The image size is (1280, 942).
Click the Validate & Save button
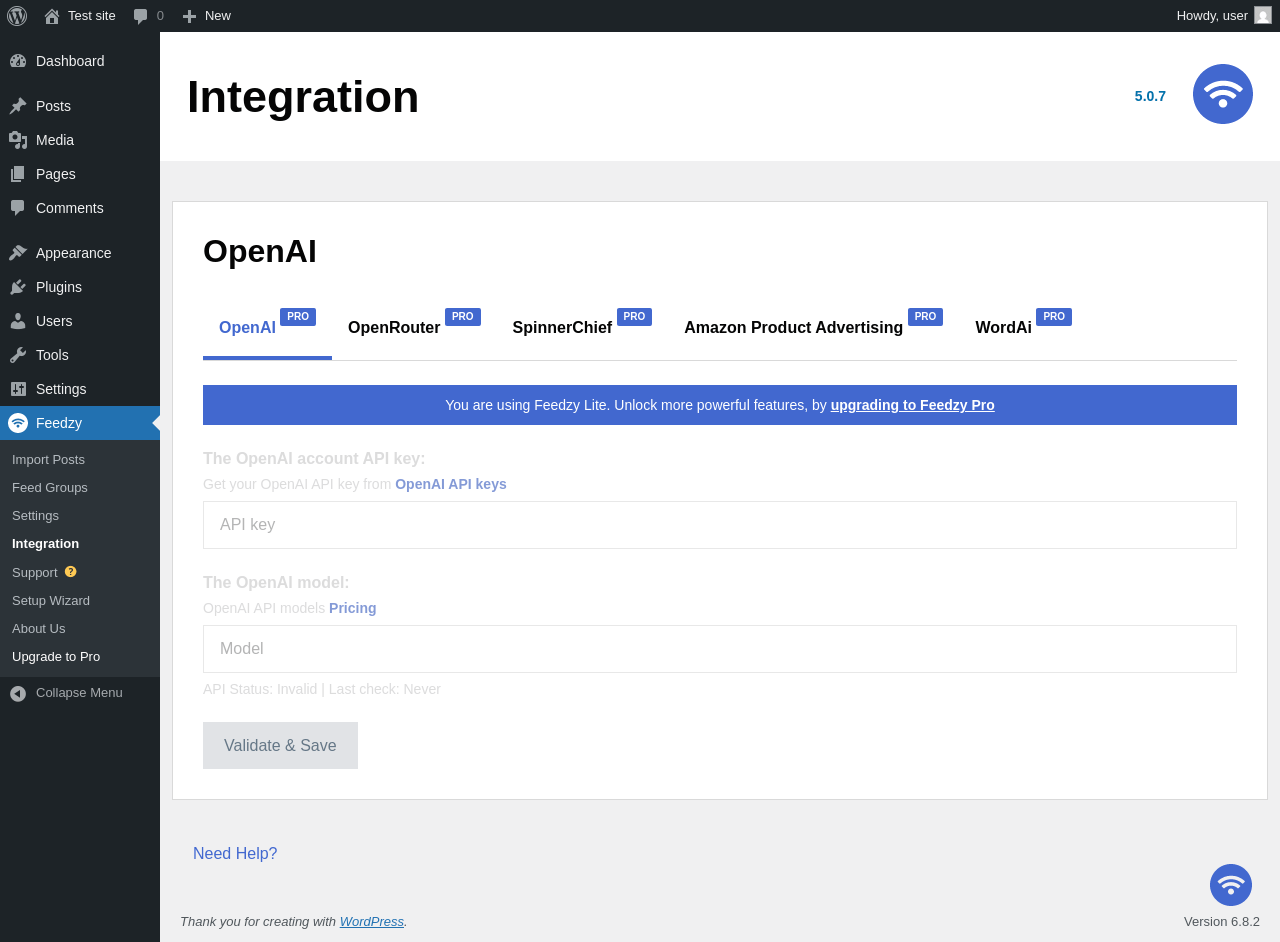point(280,746)
